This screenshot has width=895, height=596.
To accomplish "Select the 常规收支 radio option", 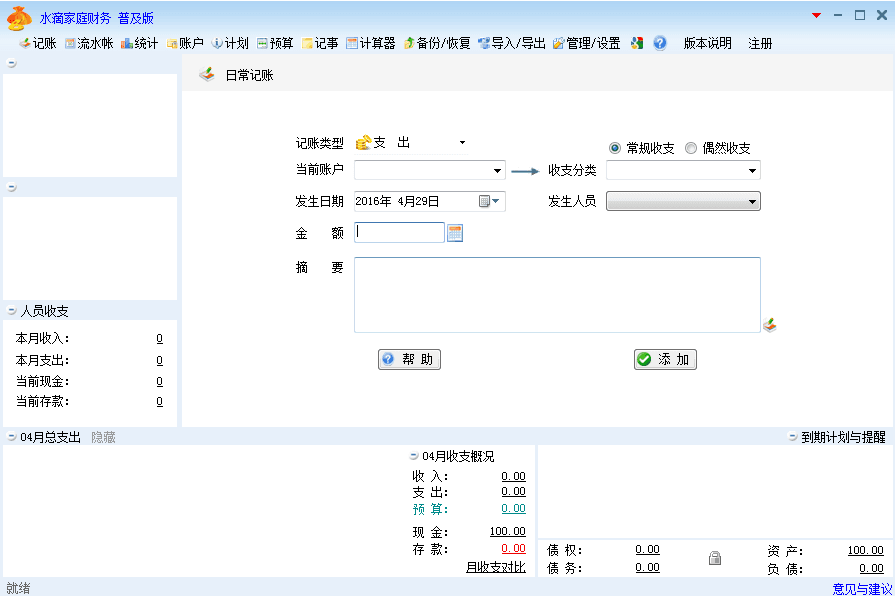I will (x=615, y=148).
